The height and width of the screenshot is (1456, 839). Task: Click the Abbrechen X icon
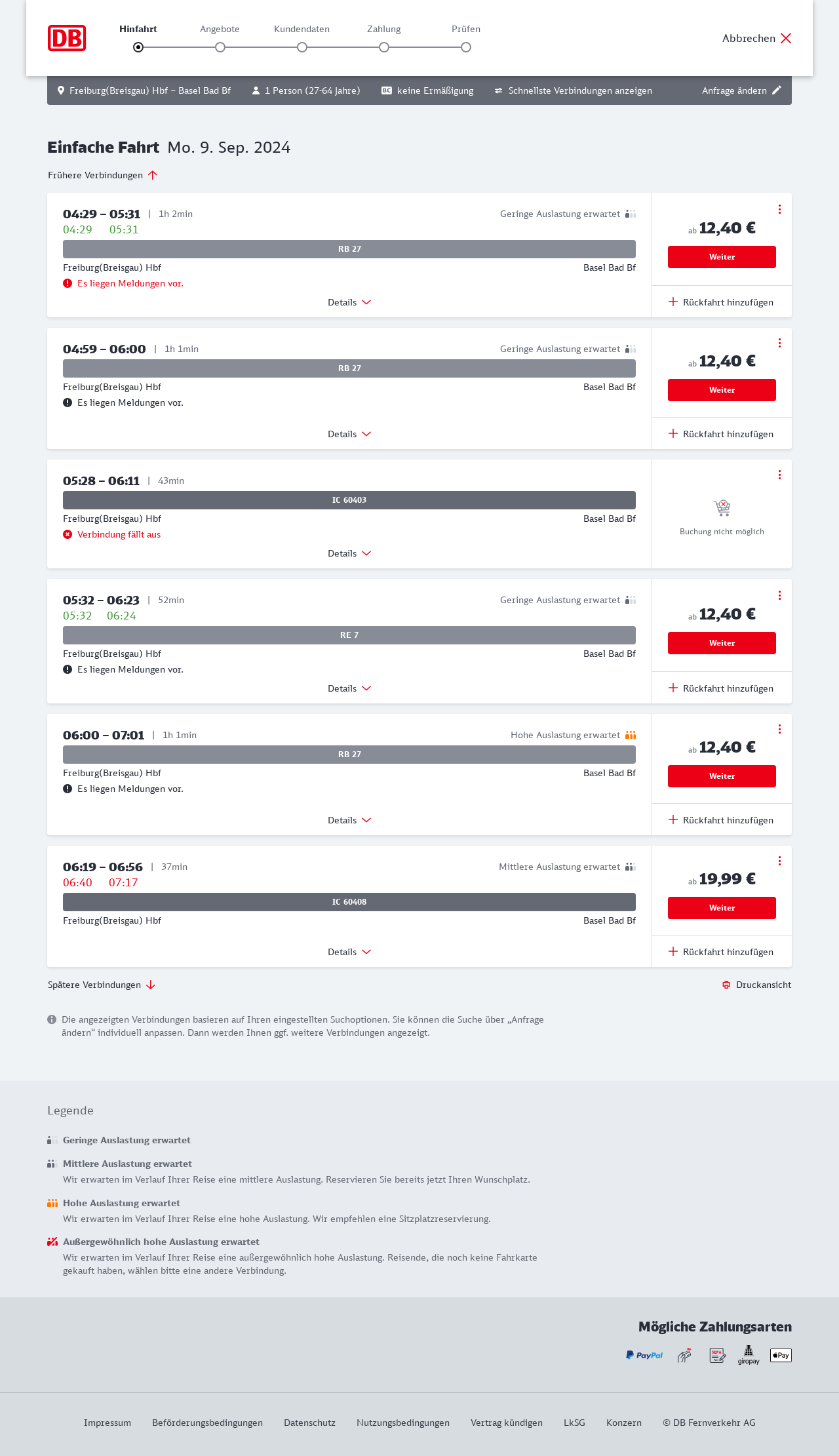786,38
